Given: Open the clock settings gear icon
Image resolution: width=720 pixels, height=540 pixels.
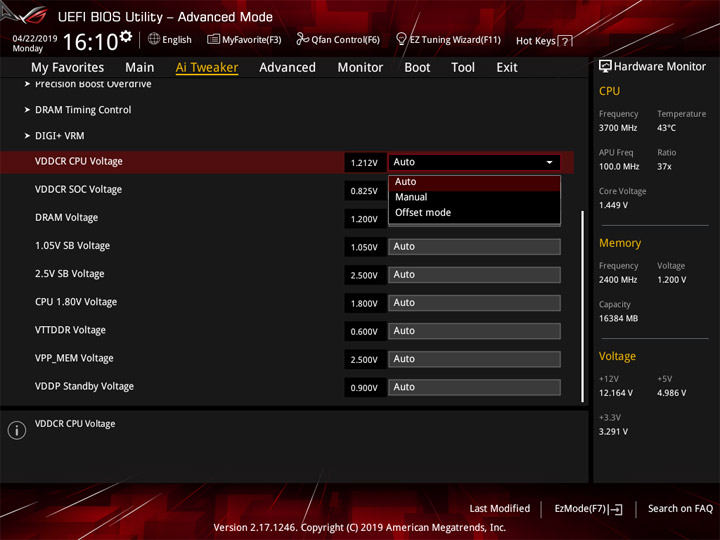Looking at the screenshot, I should click(x=126, y=36).
